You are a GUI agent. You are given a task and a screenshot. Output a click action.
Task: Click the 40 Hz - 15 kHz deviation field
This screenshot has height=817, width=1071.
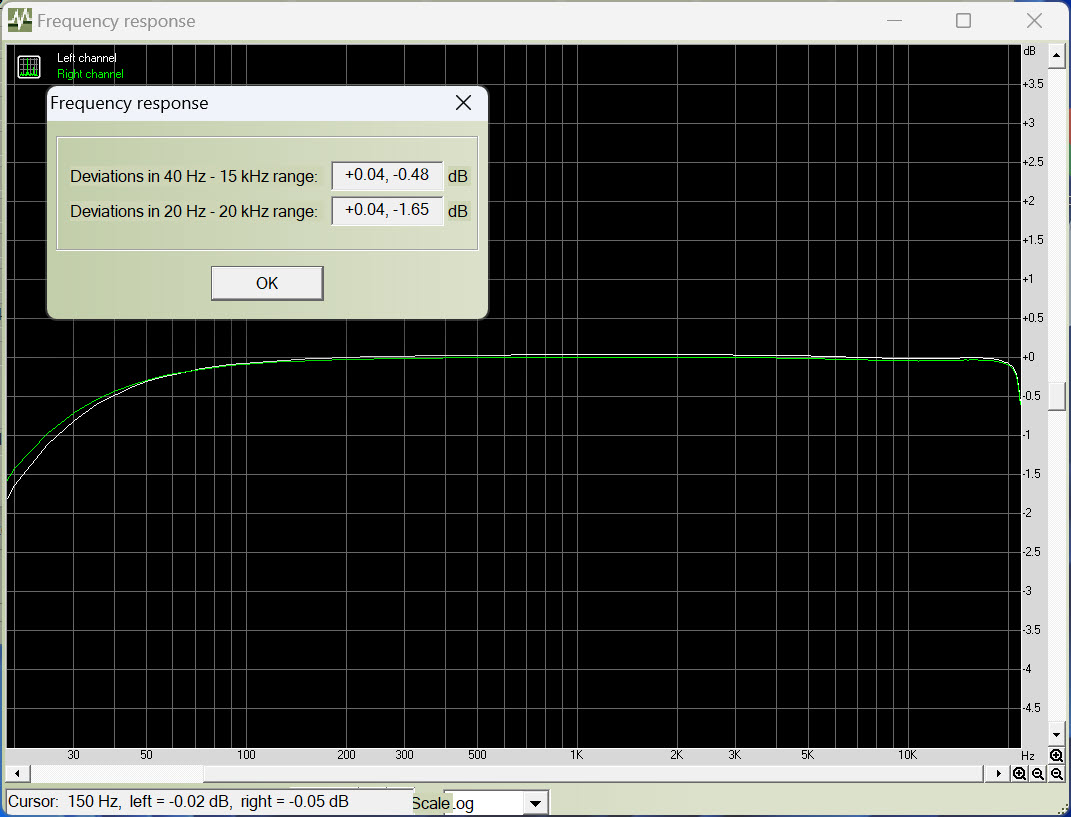coord(387,175)
